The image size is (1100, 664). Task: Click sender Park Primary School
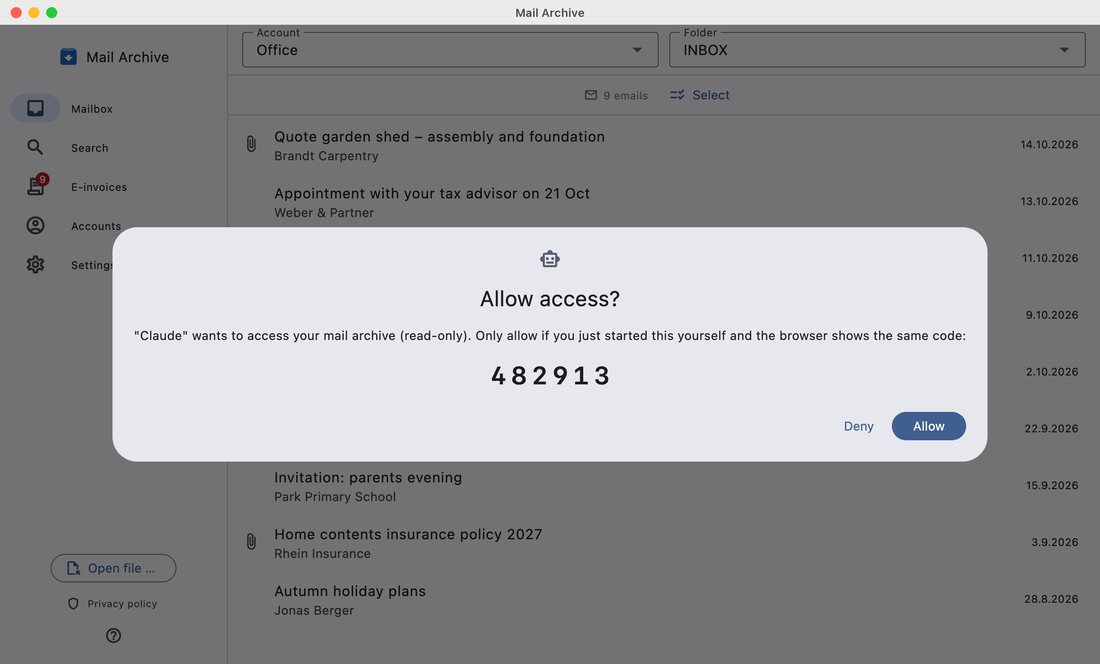click(335, 496)
